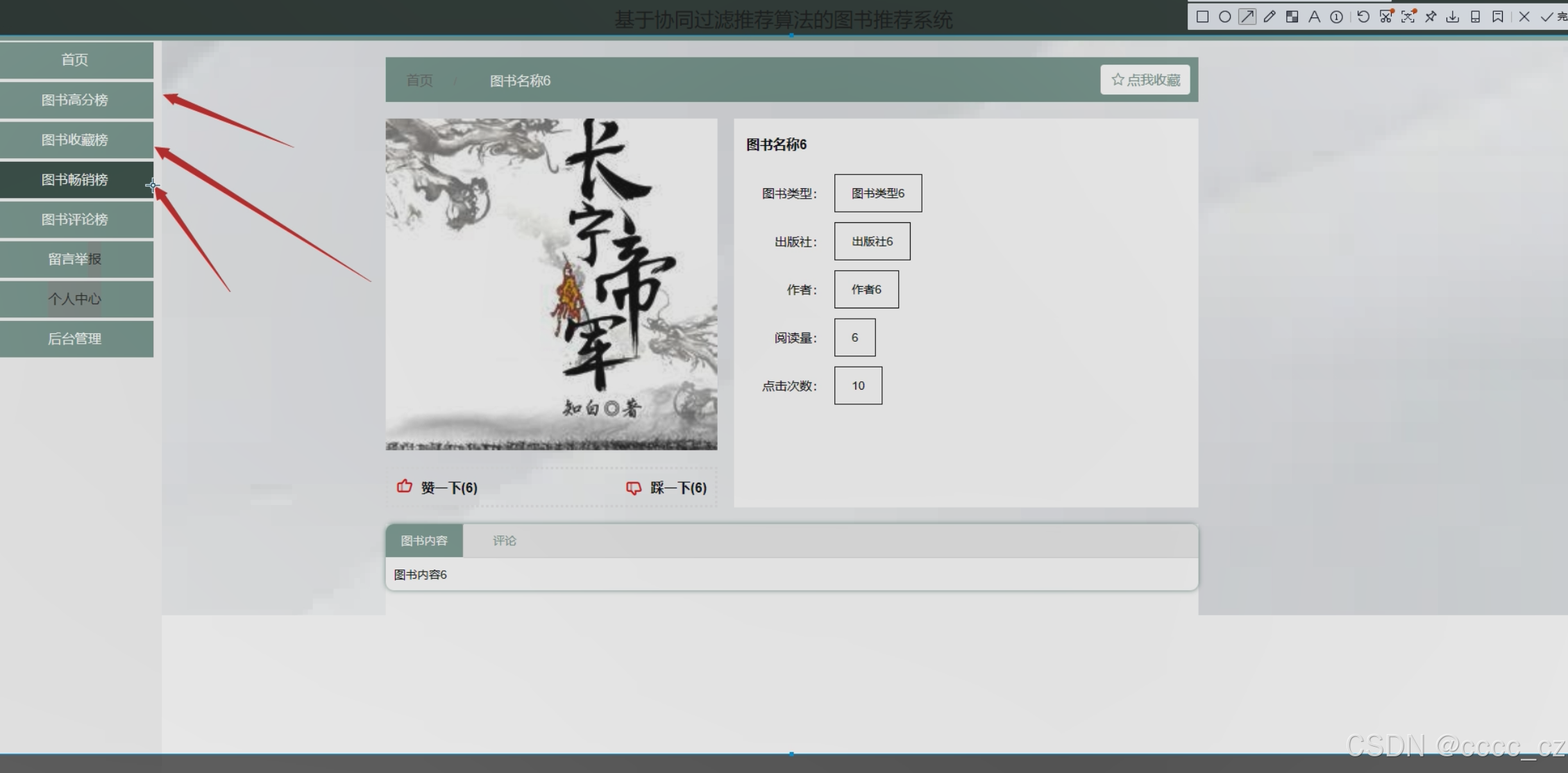The width and height of the screenshot is (1568, 773).
Task: Pin the screenshot to screen
Action: point(1431,17)
